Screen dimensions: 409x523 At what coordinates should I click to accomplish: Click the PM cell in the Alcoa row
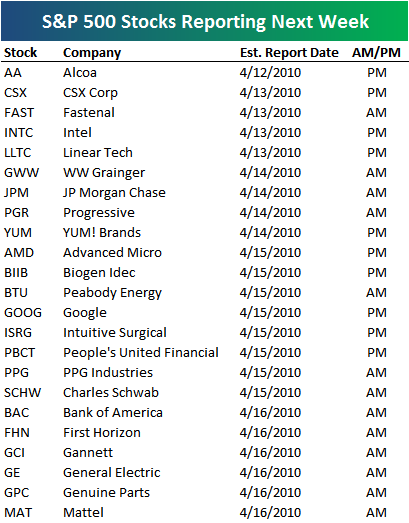pos(377,73)
